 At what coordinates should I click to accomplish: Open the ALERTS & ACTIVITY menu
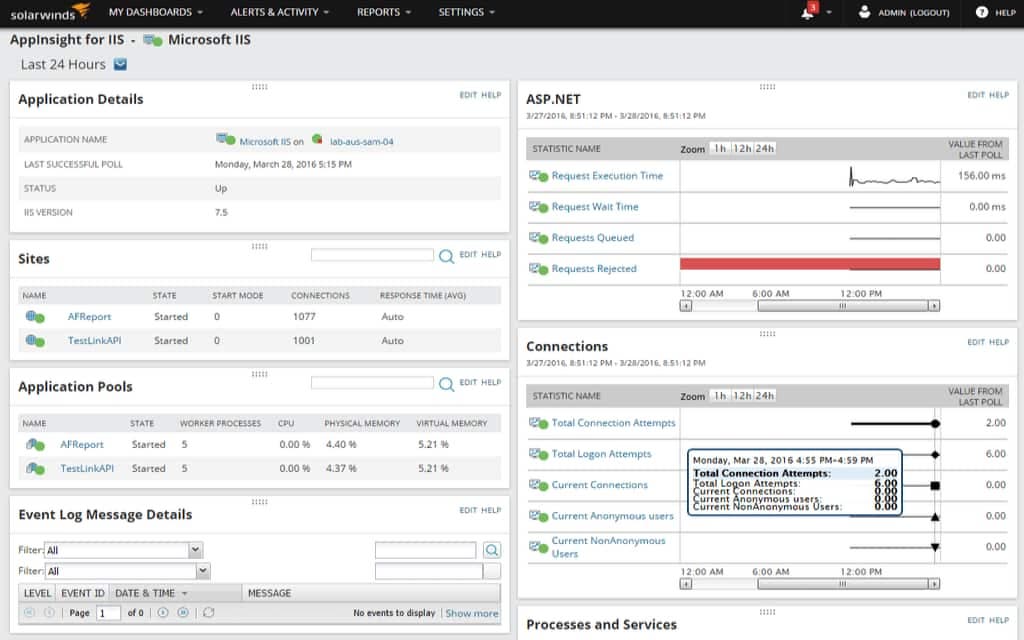click(275, 13)
